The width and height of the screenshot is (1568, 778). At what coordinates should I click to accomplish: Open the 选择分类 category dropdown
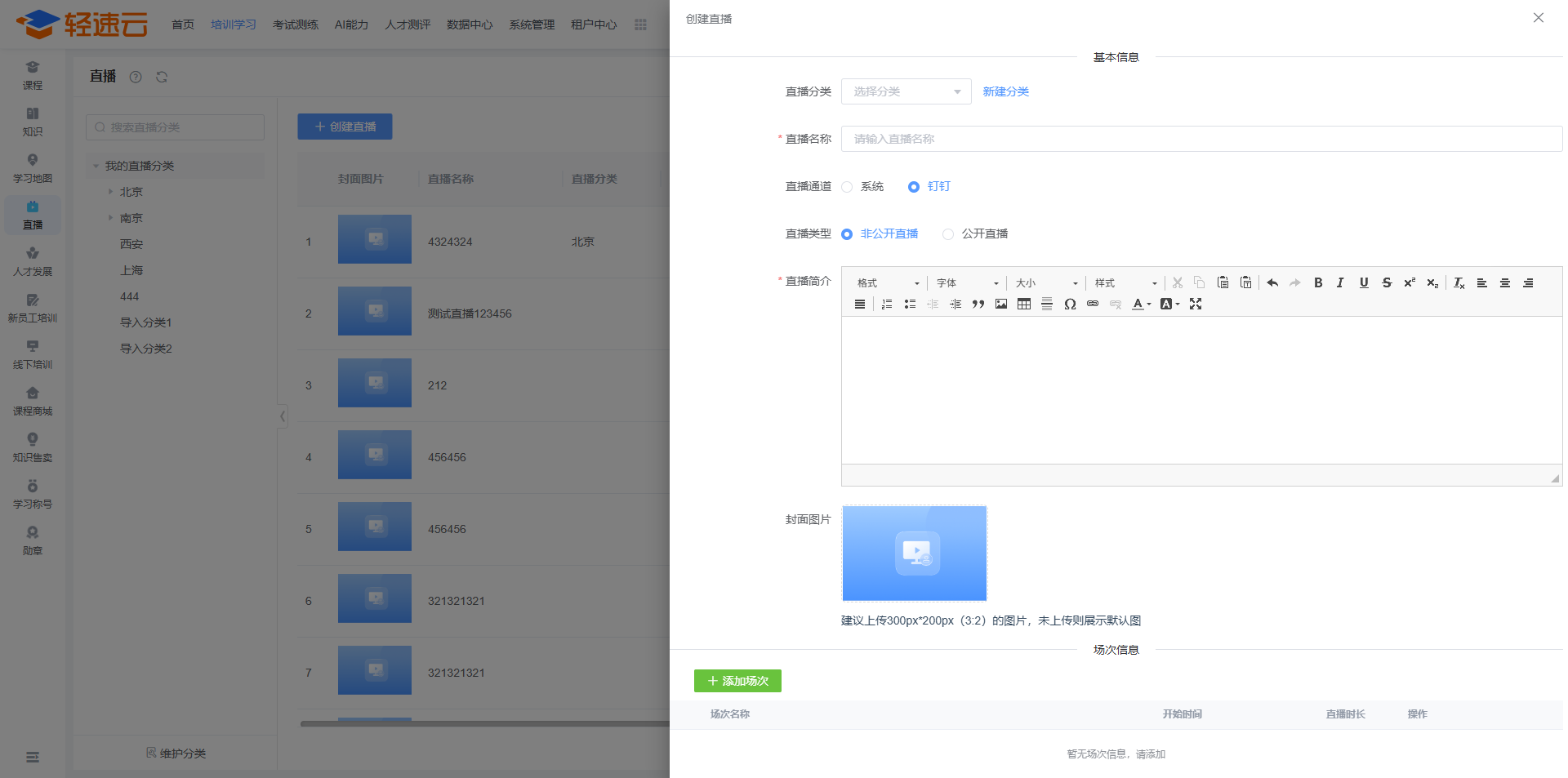[x=906, y=91]
